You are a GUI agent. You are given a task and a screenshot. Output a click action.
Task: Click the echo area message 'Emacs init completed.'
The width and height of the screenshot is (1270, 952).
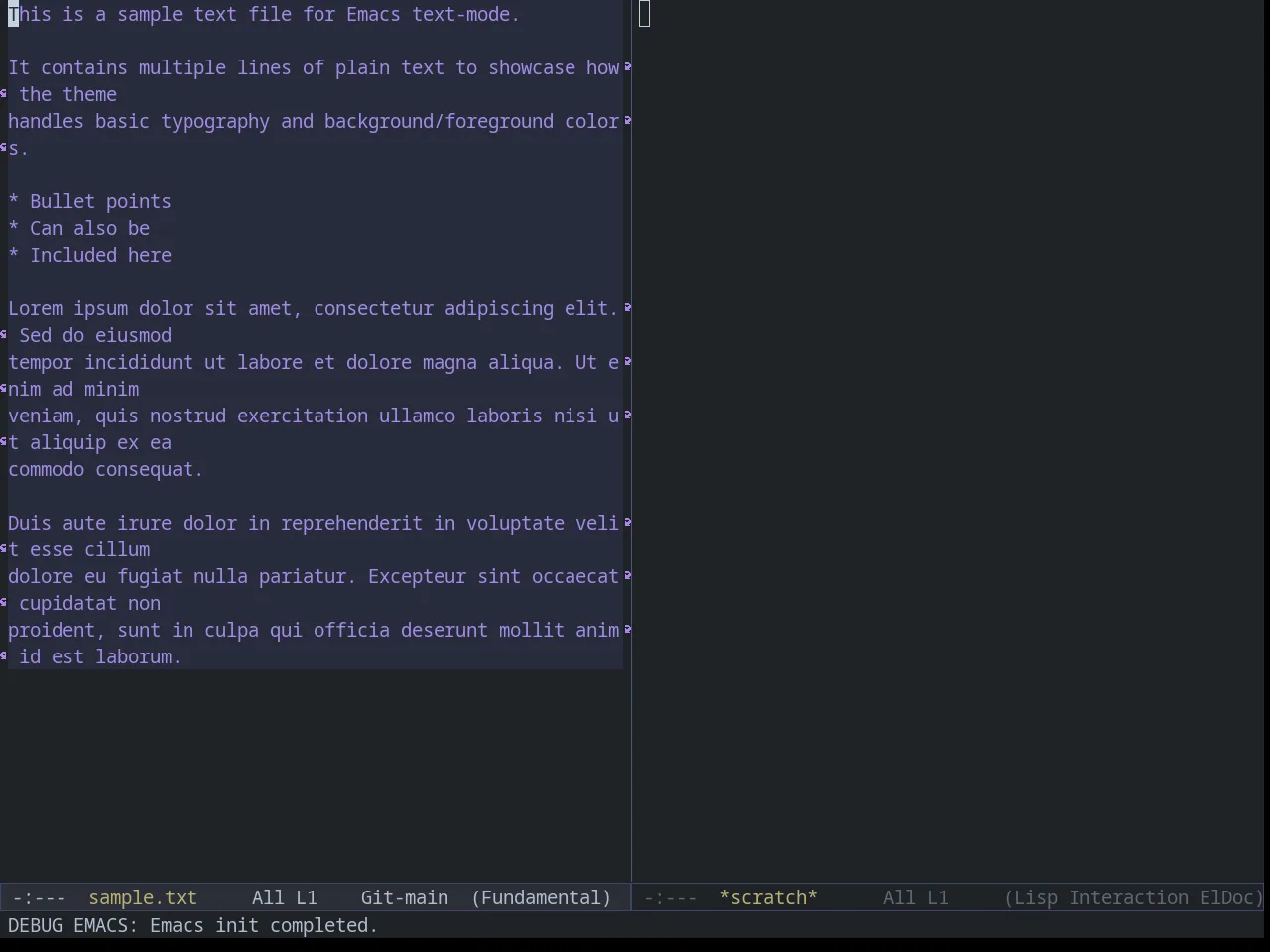click(x=264, y=925)
